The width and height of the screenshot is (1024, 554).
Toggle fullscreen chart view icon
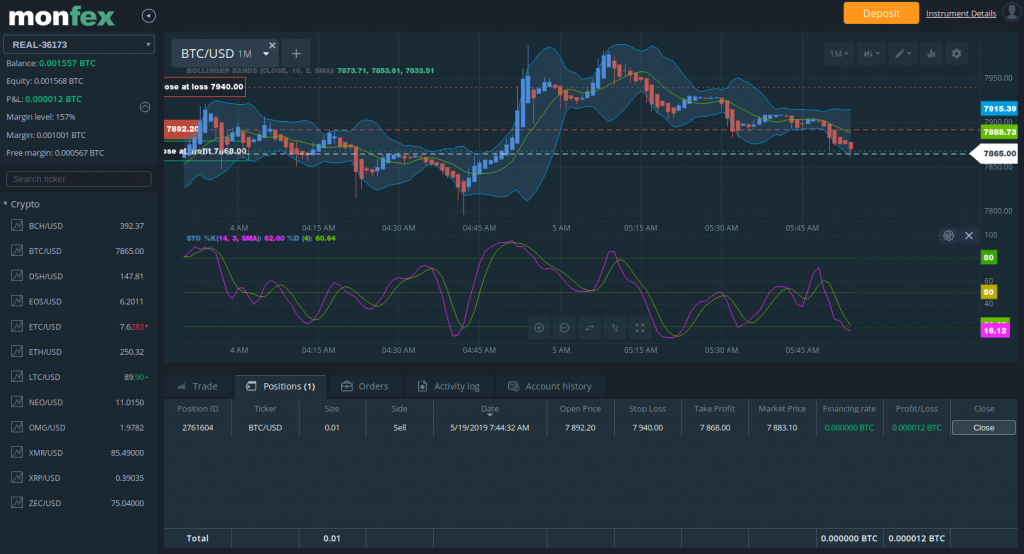[x=640, y=328]
